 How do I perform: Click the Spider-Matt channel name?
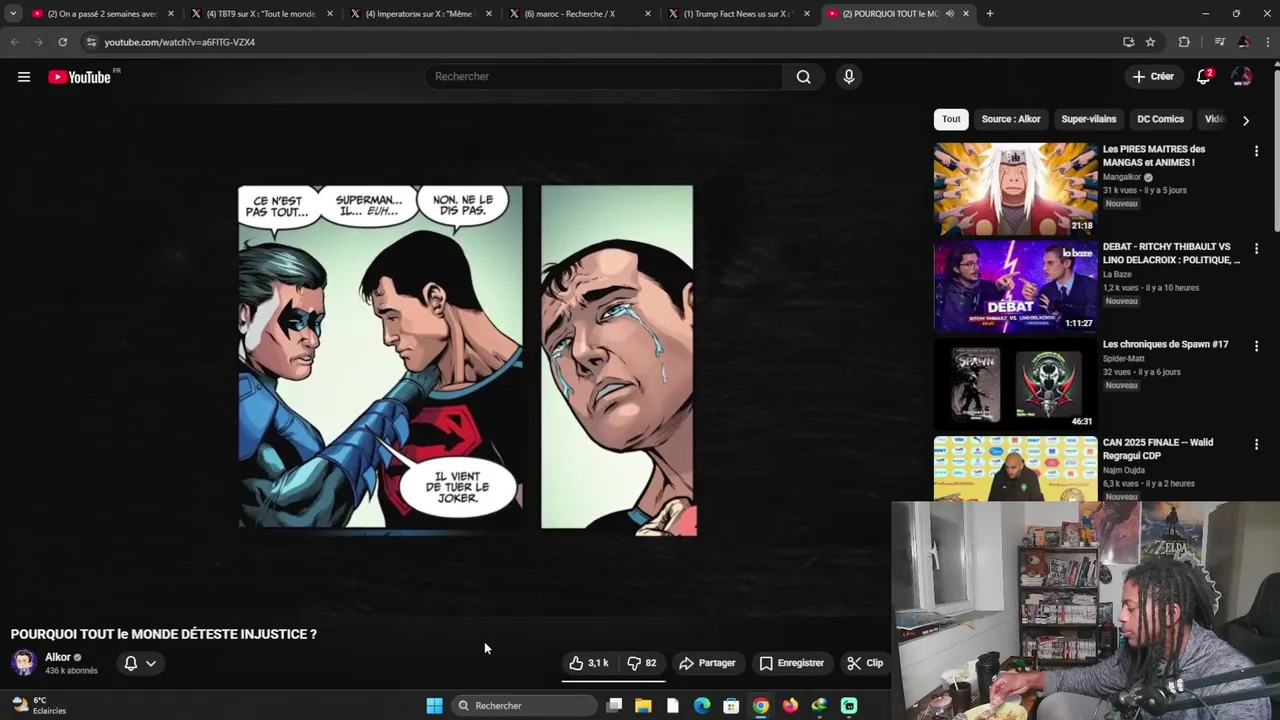point(1123,359)
